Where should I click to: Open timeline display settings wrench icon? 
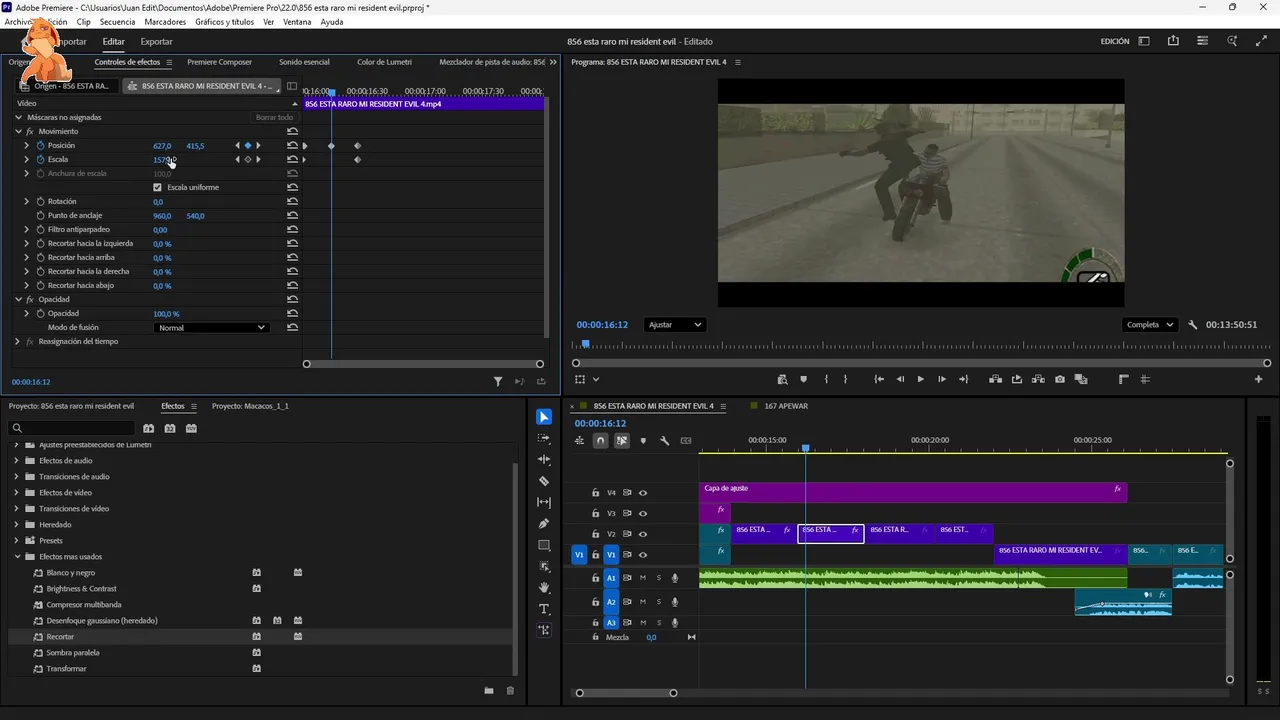[x=664, y=441]
